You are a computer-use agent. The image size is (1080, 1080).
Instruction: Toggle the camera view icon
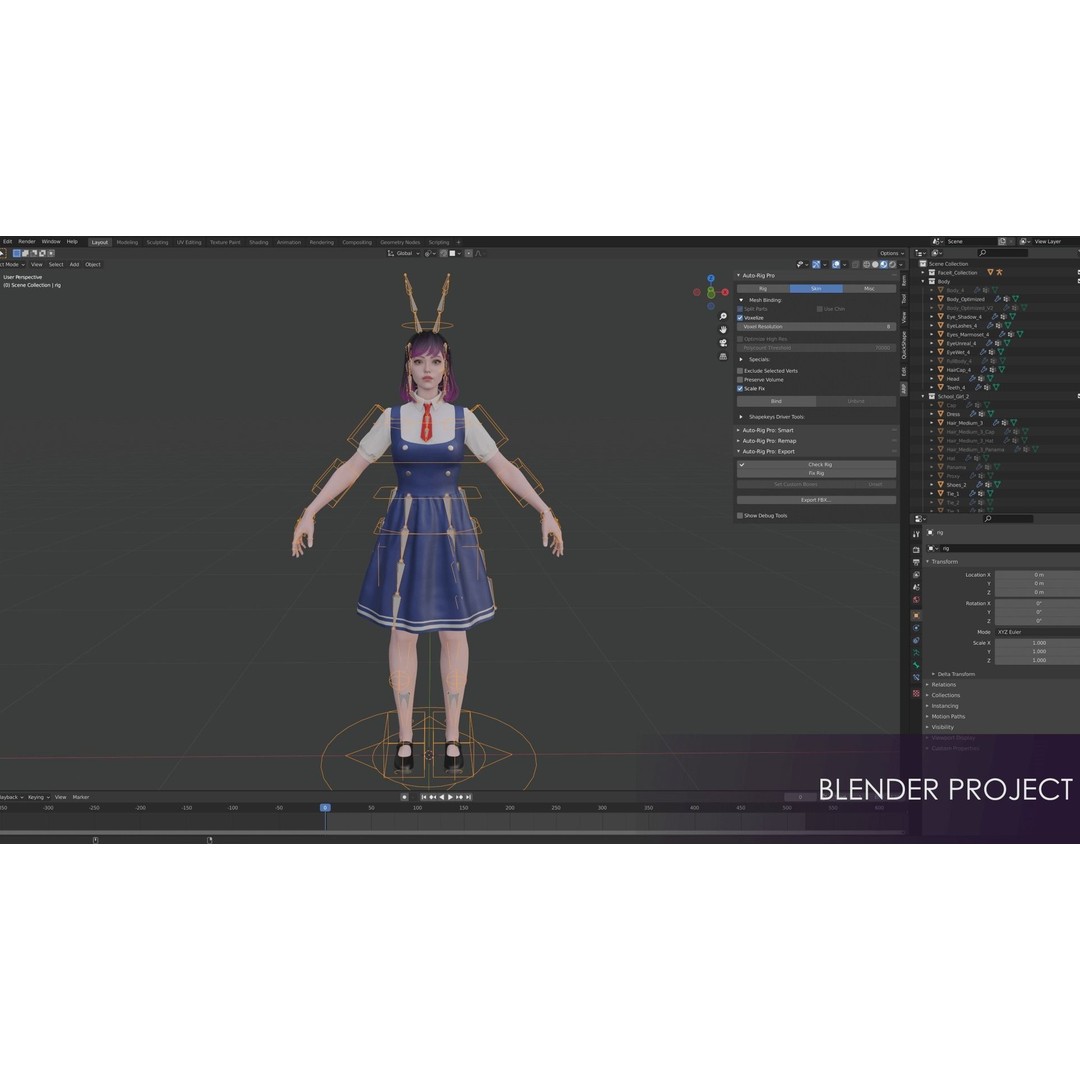coord(723,342)
